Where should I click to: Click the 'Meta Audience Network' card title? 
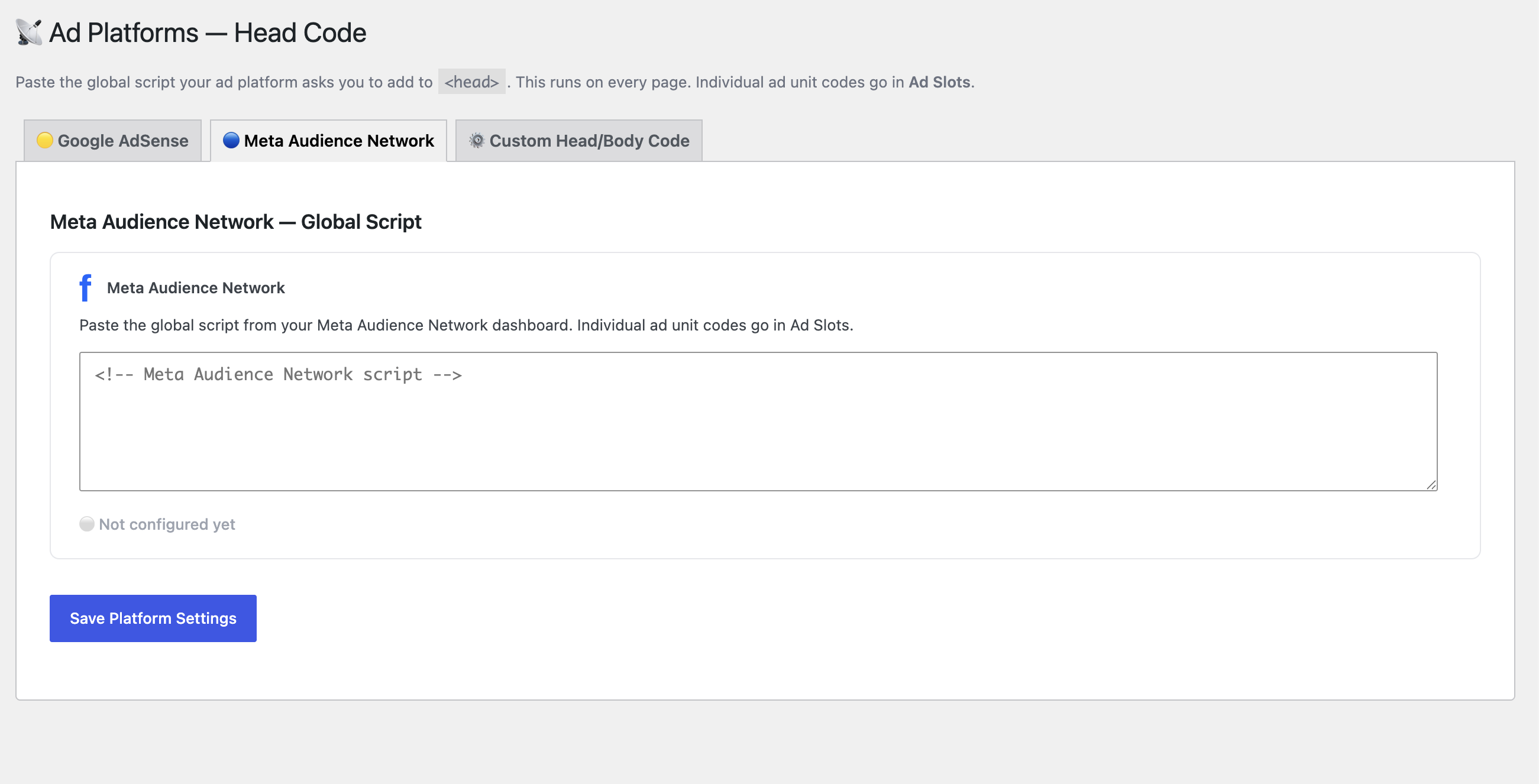point(196,288)
